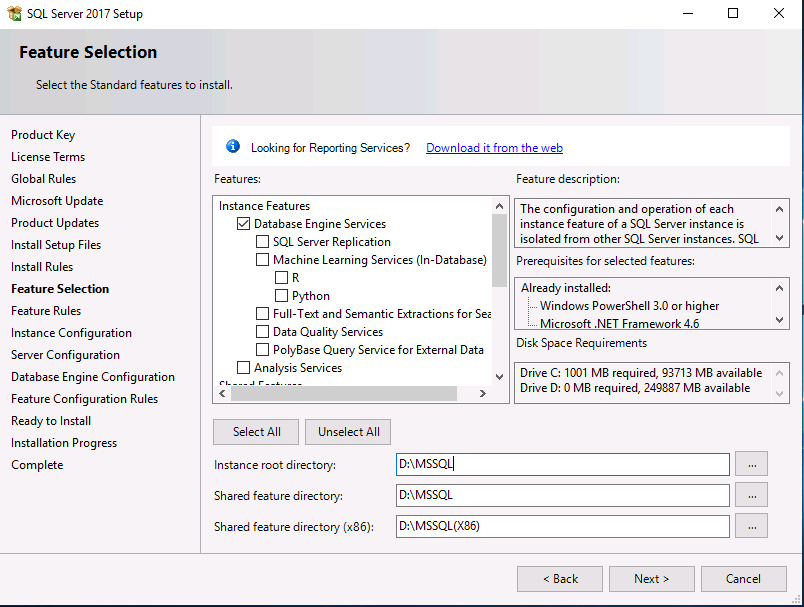804x607 pixels.
Task: Select Product Key step in sidebar
Action: coord(43,135)
